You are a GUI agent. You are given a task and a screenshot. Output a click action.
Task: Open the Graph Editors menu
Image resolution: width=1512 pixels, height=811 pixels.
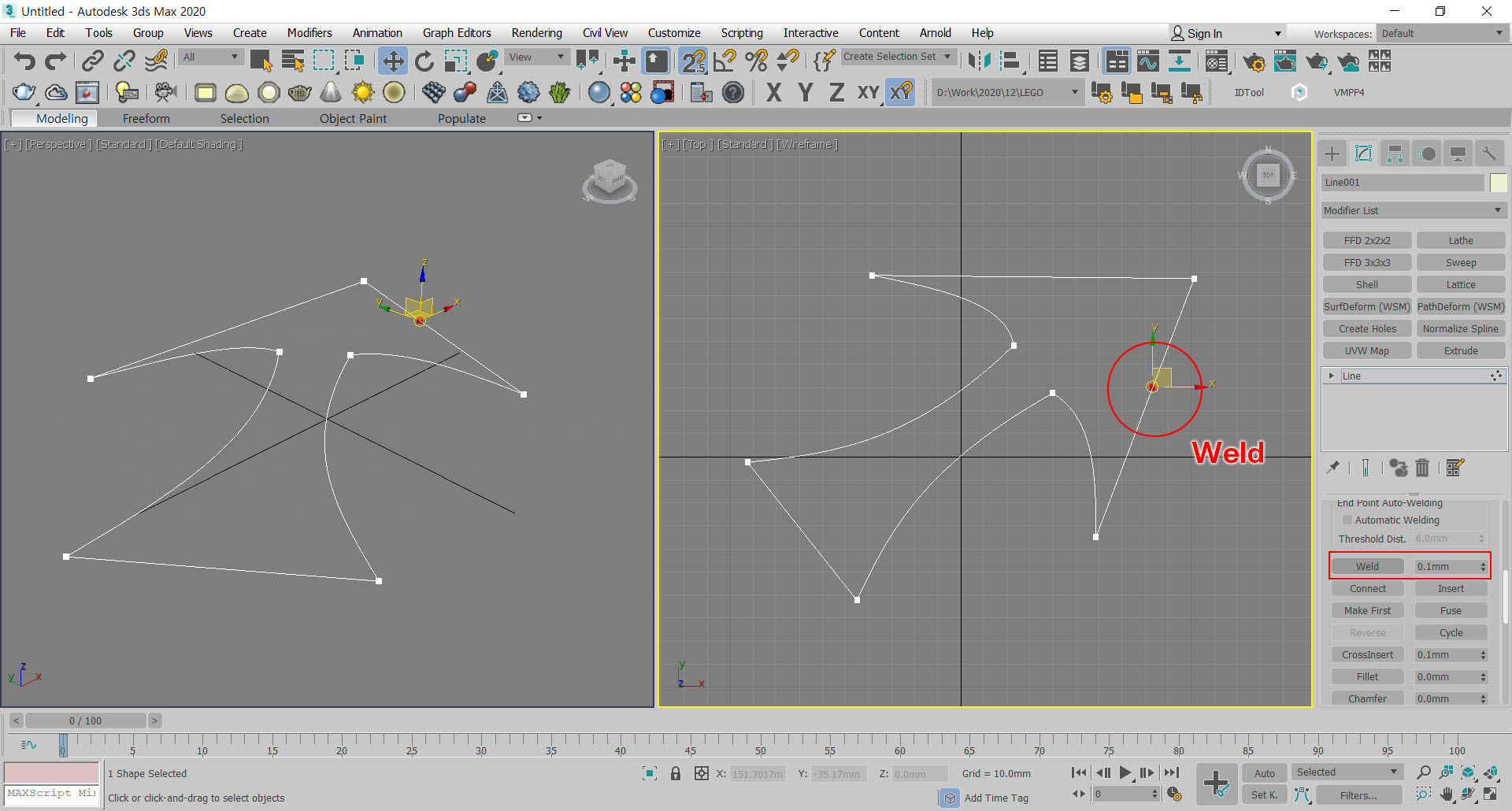[x=457, y=33]
